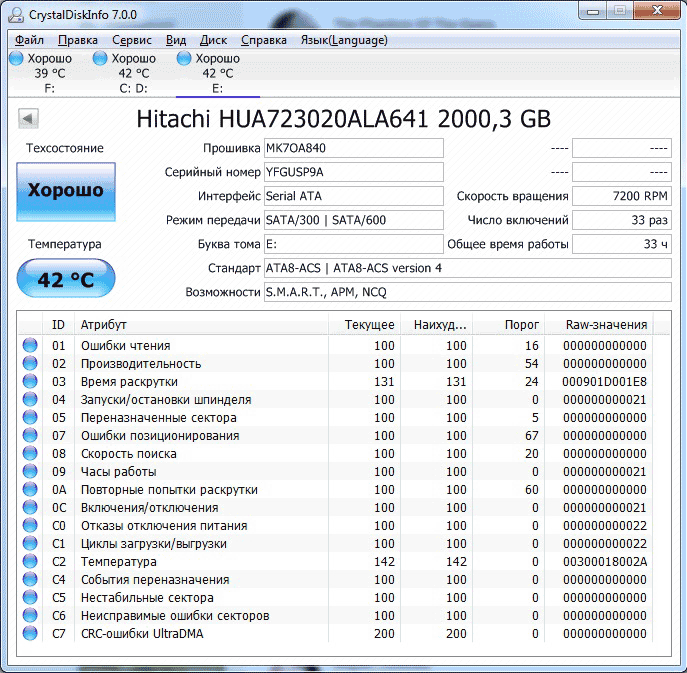The height and width of the screenshot is (673, 687).
Task: Click the status orb for Ошибки чтения
Action: point(29,346)
